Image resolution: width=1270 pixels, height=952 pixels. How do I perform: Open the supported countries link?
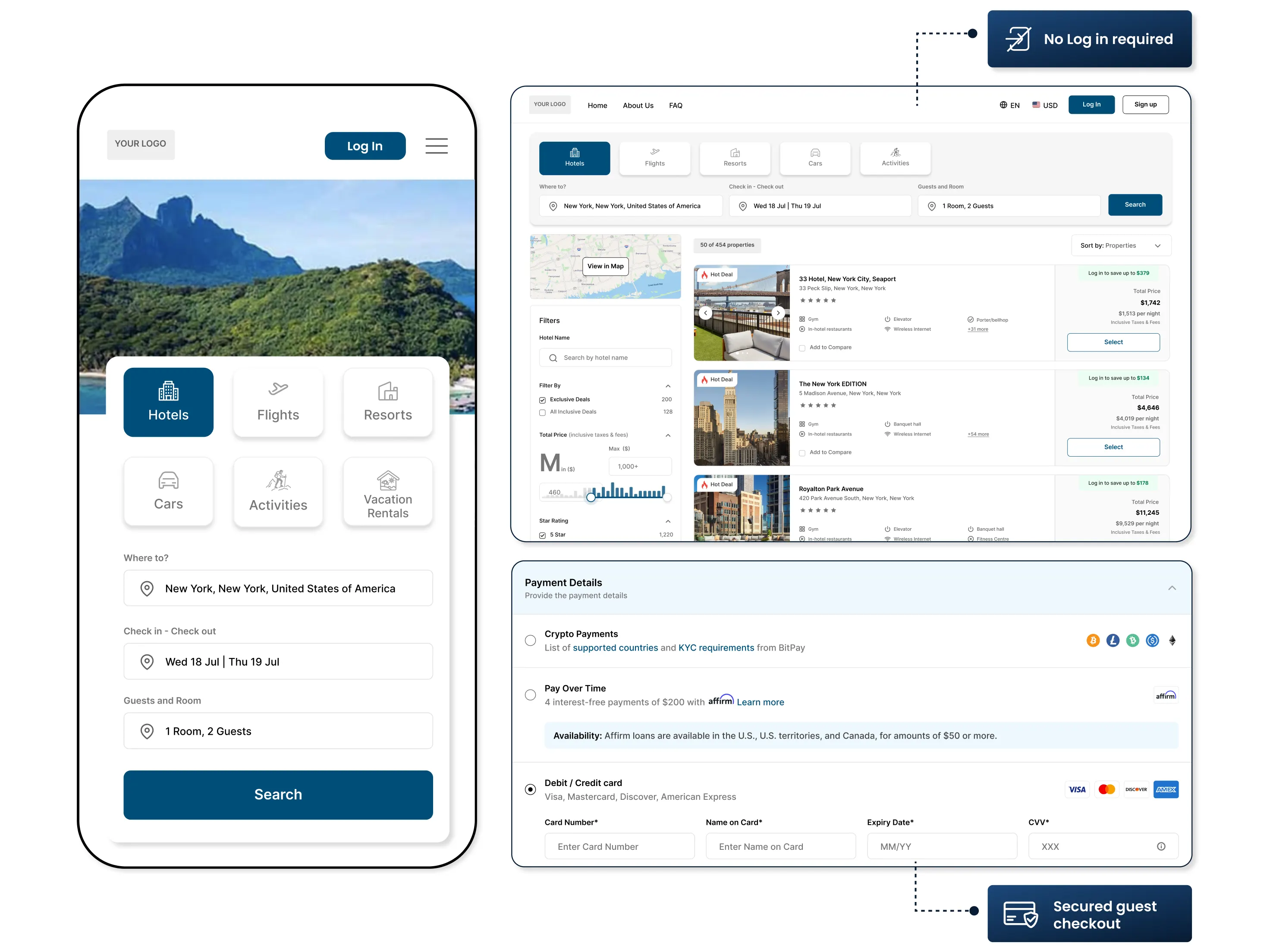point(616,648)
